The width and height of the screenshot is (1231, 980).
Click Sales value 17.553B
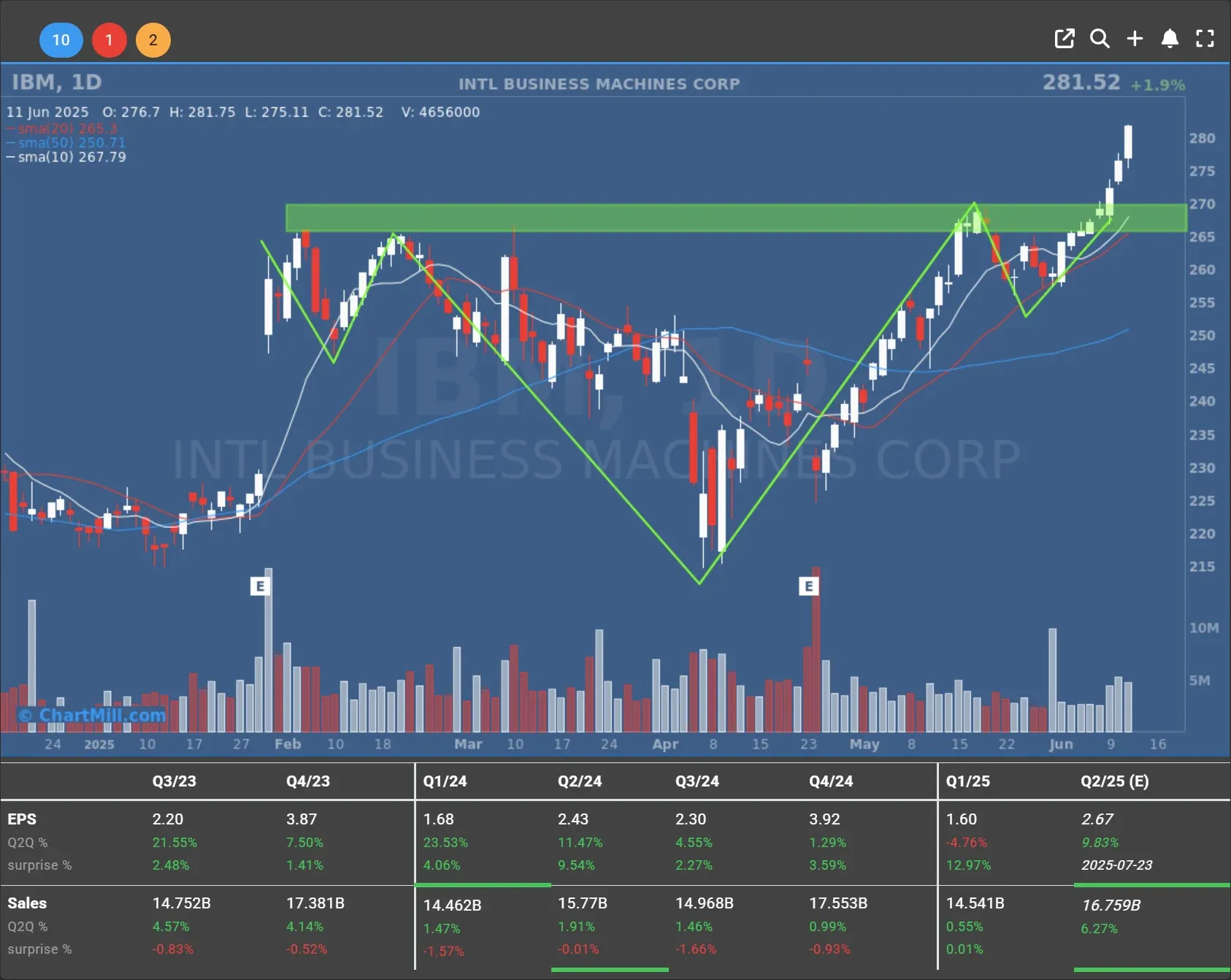click(x=838, y=903)
